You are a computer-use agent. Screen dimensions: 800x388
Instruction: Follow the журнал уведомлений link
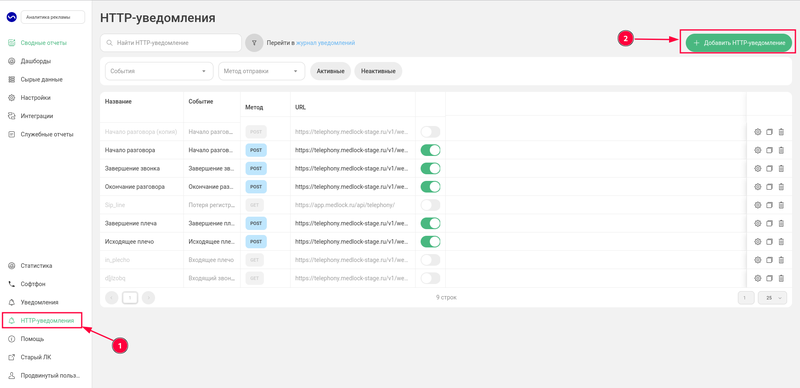tap(326, 43)
